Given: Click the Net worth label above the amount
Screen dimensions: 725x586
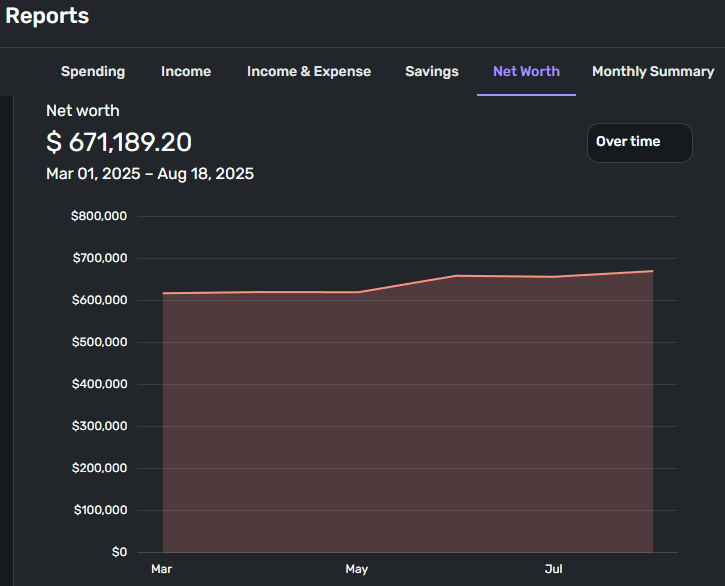Looking at the screenshot, I should pos(83,111).
